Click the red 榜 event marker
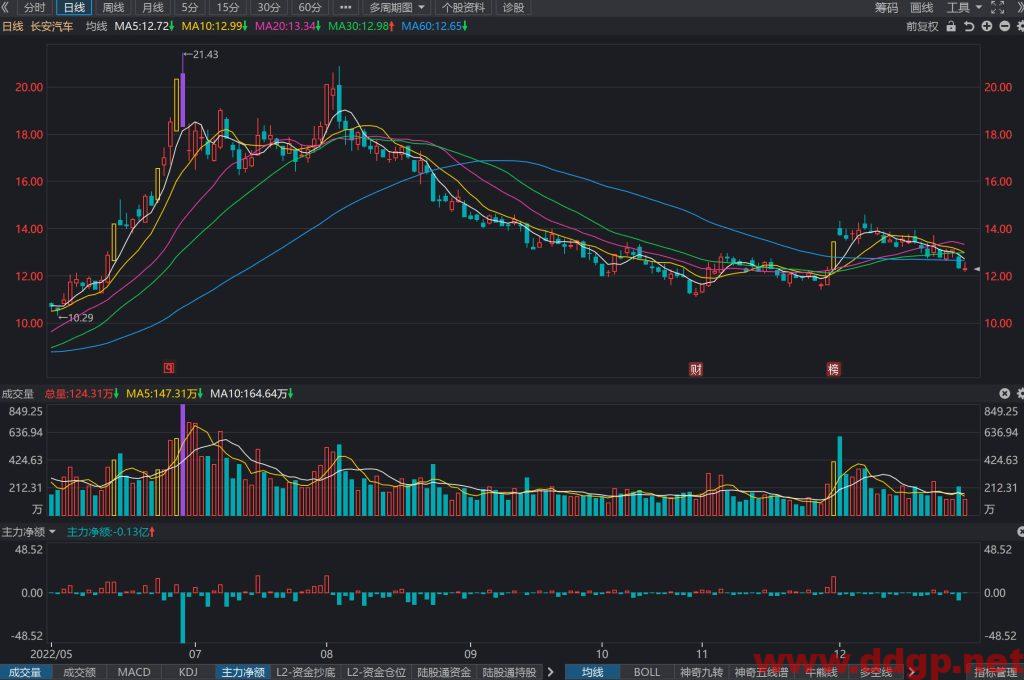The height and width of the screenshot is (680, 1024). 833,369
